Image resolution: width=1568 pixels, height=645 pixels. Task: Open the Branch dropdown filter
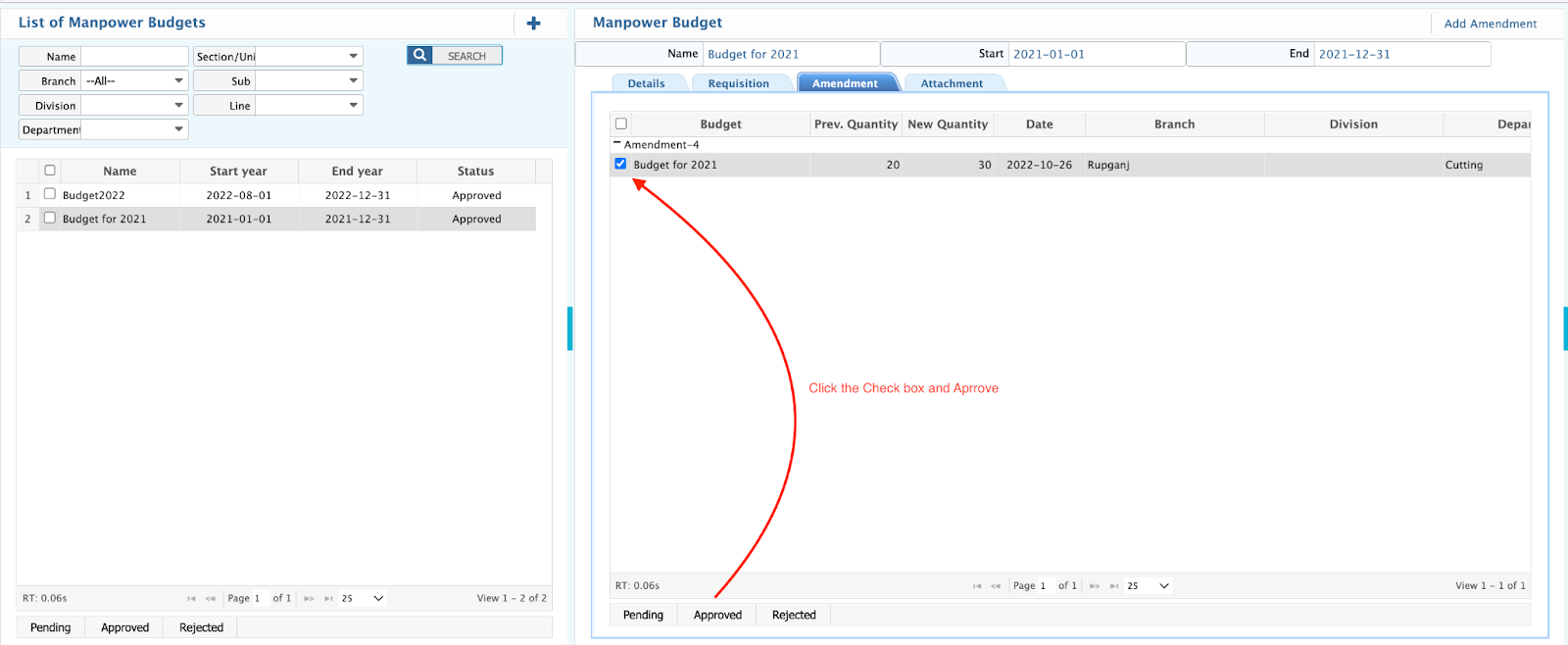click(x=178, y=81)
